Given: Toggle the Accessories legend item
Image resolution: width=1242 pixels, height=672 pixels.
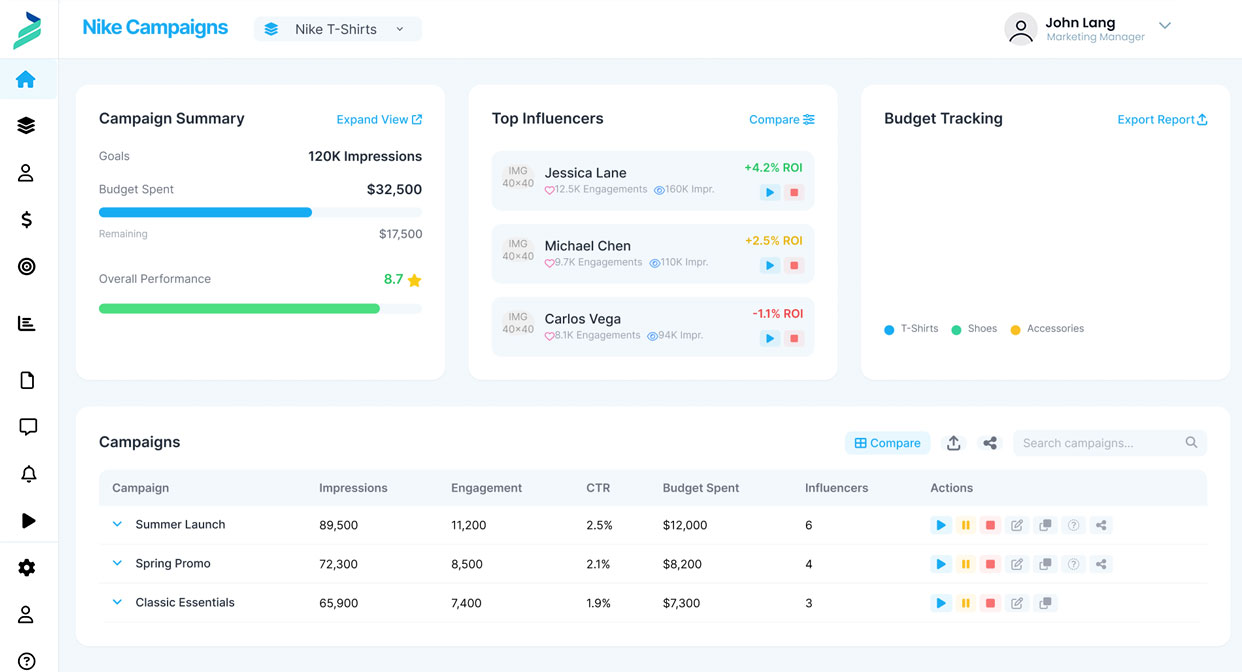Looking at the screenshot, I should tap(1047, 329).
